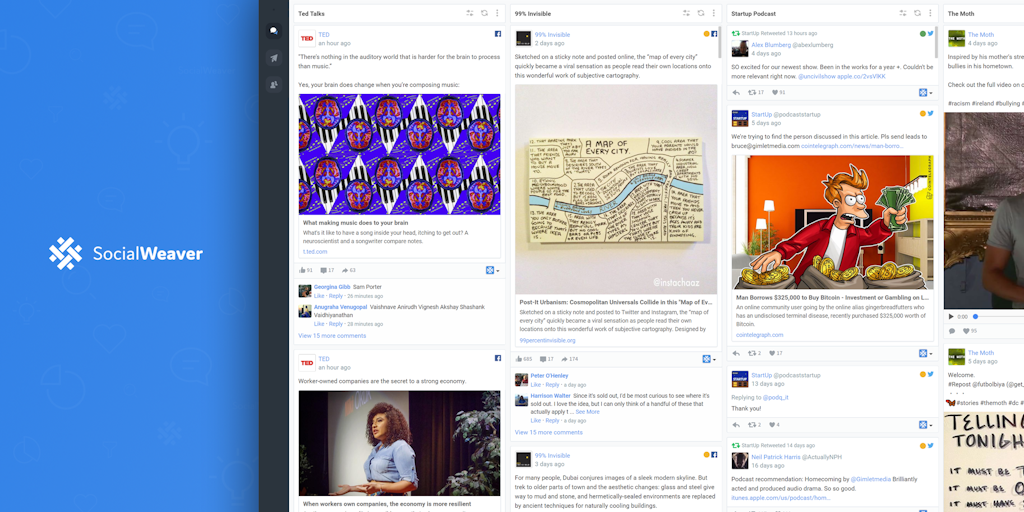
Task: Expand Harrison Walter's comment with See More
Action: pyautogui.click(x=587, y=412)
